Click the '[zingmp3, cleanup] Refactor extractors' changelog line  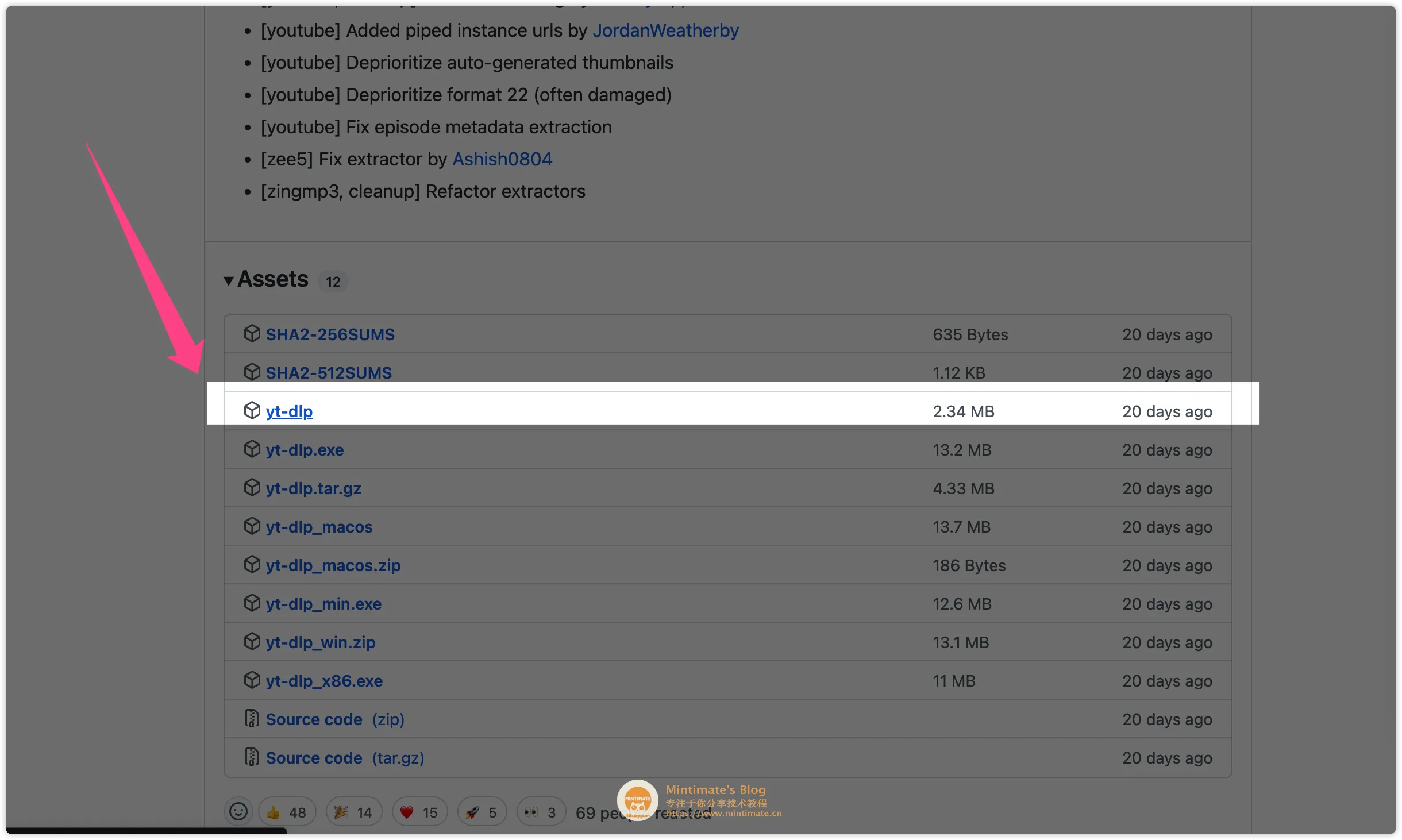[423, 191]
